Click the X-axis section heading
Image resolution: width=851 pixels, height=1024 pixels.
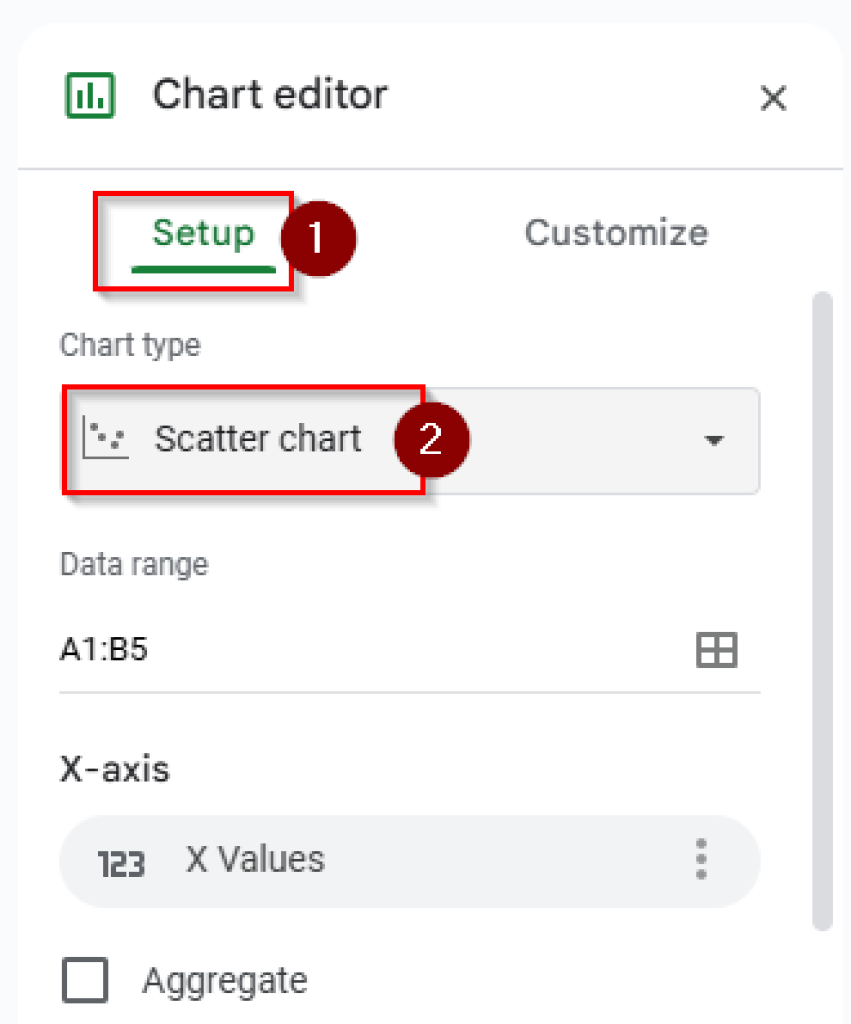coord(115,769)
